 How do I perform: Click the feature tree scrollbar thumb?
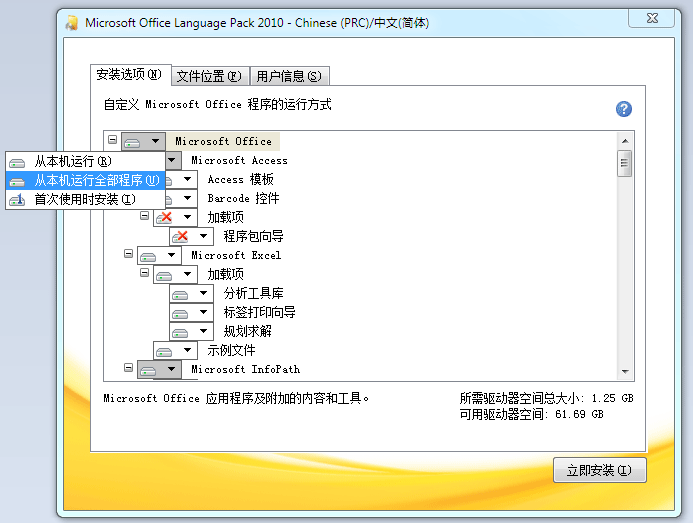point(624,163)
